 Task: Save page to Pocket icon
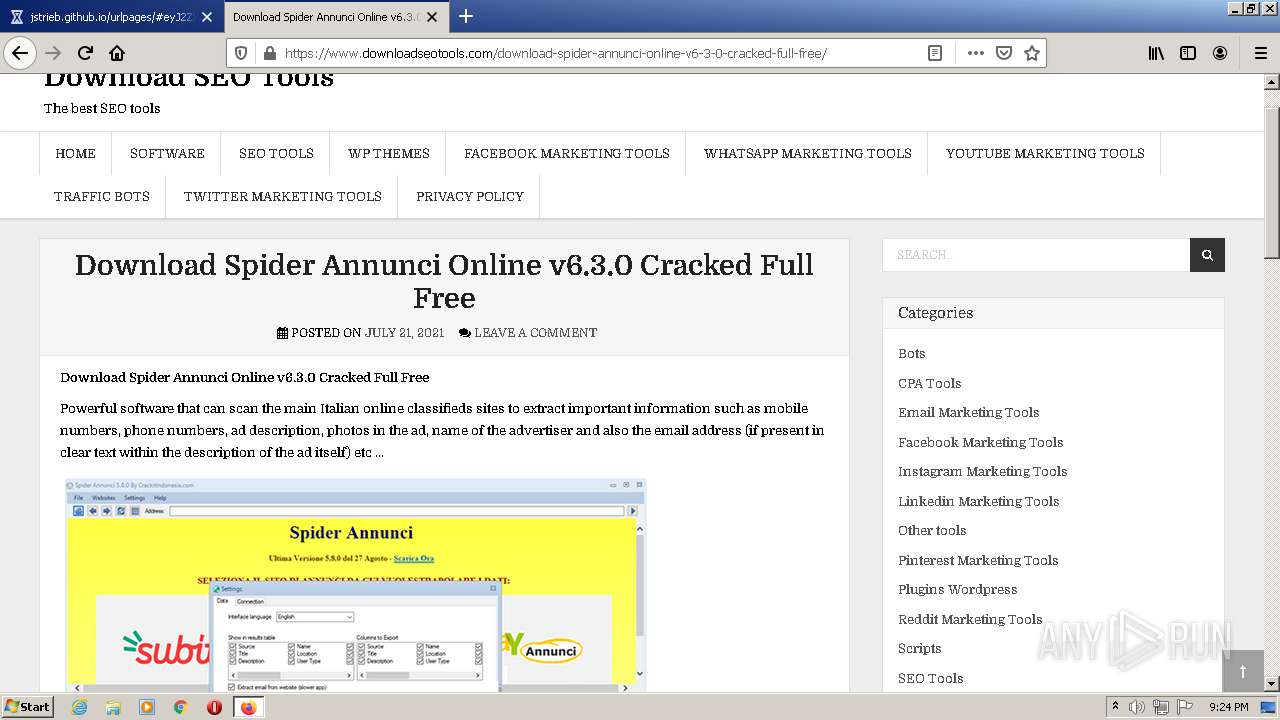tap(1004, 53)
